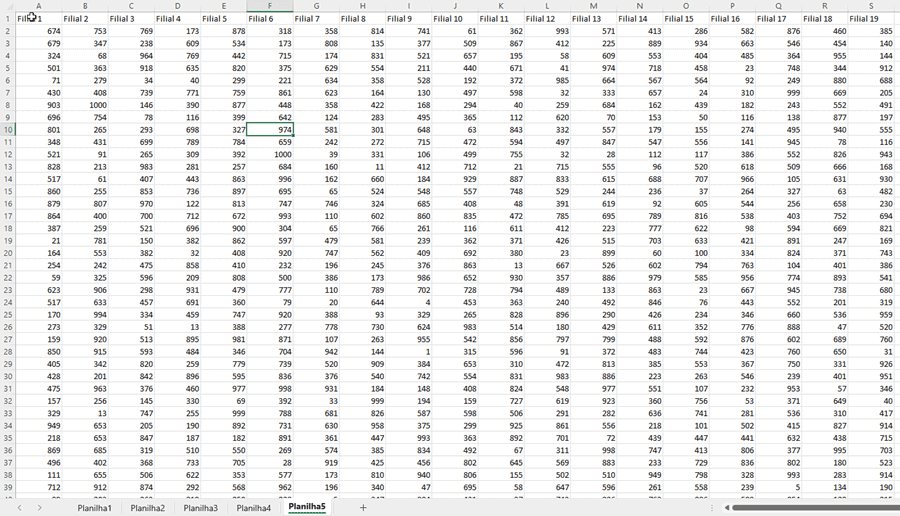The image size is (900, 516).
Task: Select cell S2 containing 385
Action: 871,31
